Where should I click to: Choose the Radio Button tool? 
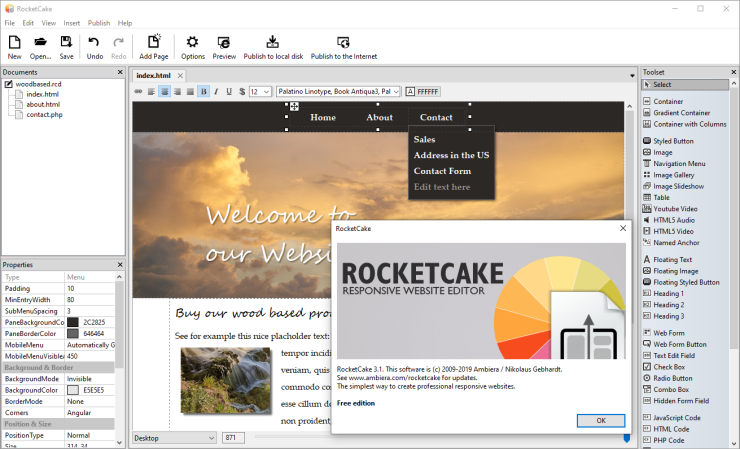673,378
